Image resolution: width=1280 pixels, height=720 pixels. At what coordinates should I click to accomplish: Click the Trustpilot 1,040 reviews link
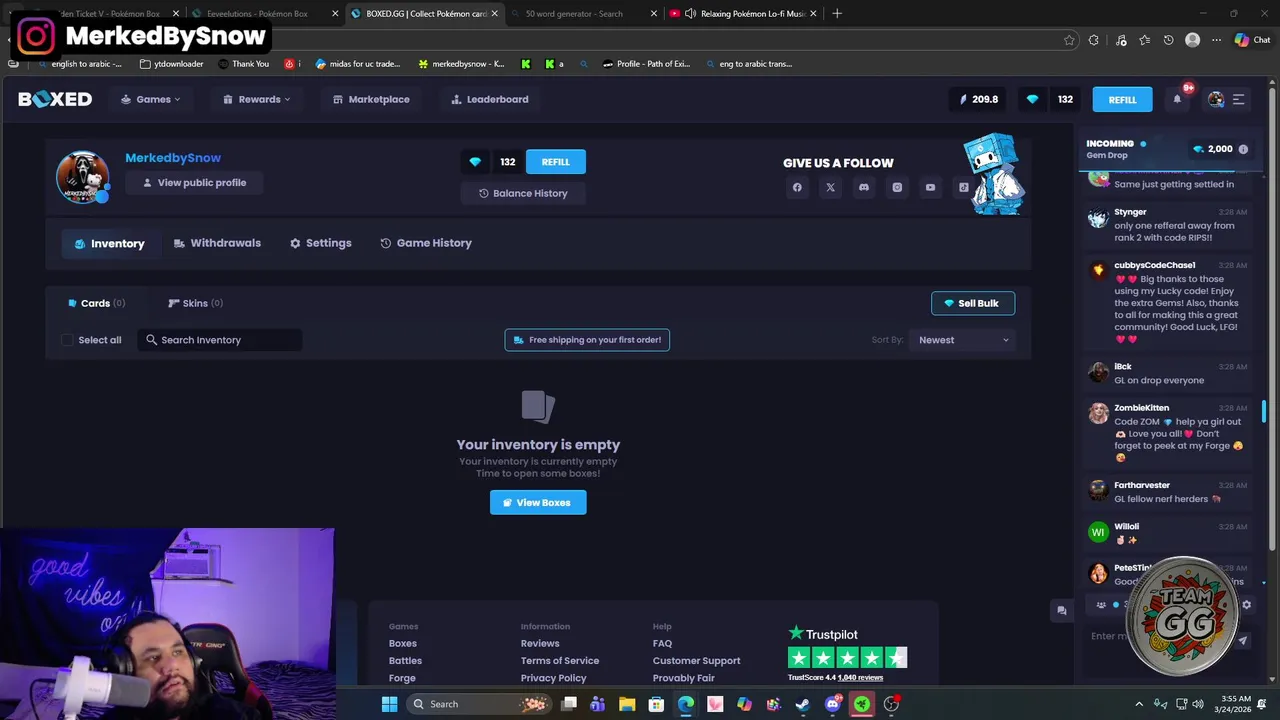click(x=860, y=678)
